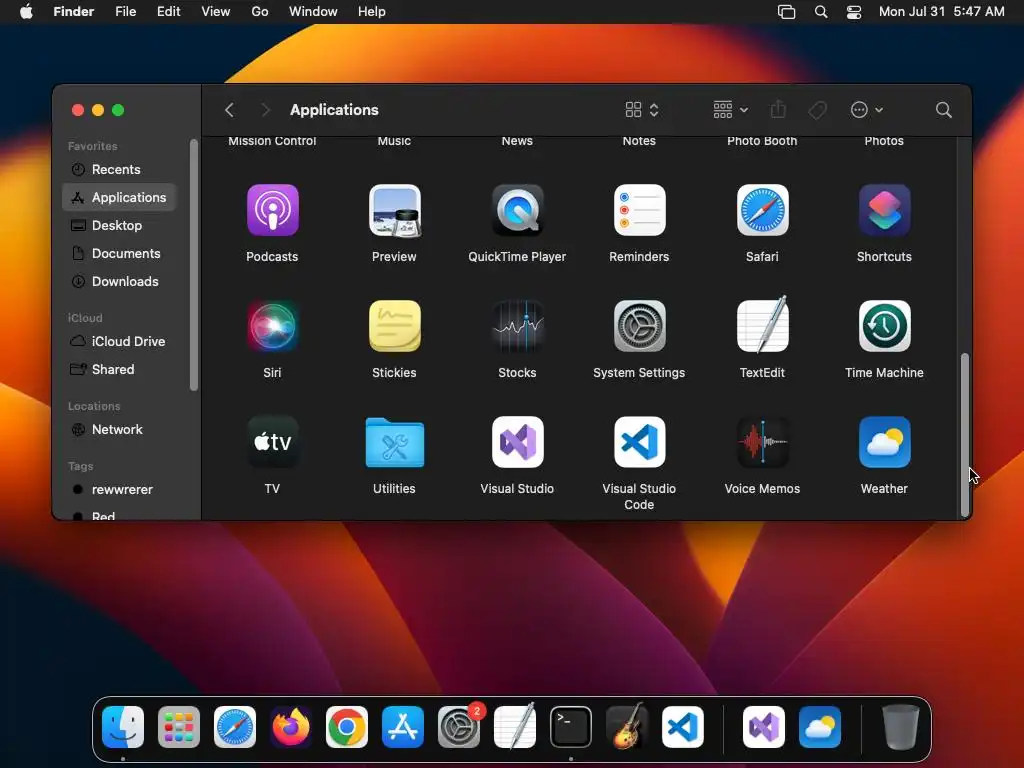Open Network under Locations
This screenshot has width=1024, height=768.
pos(119,430)
